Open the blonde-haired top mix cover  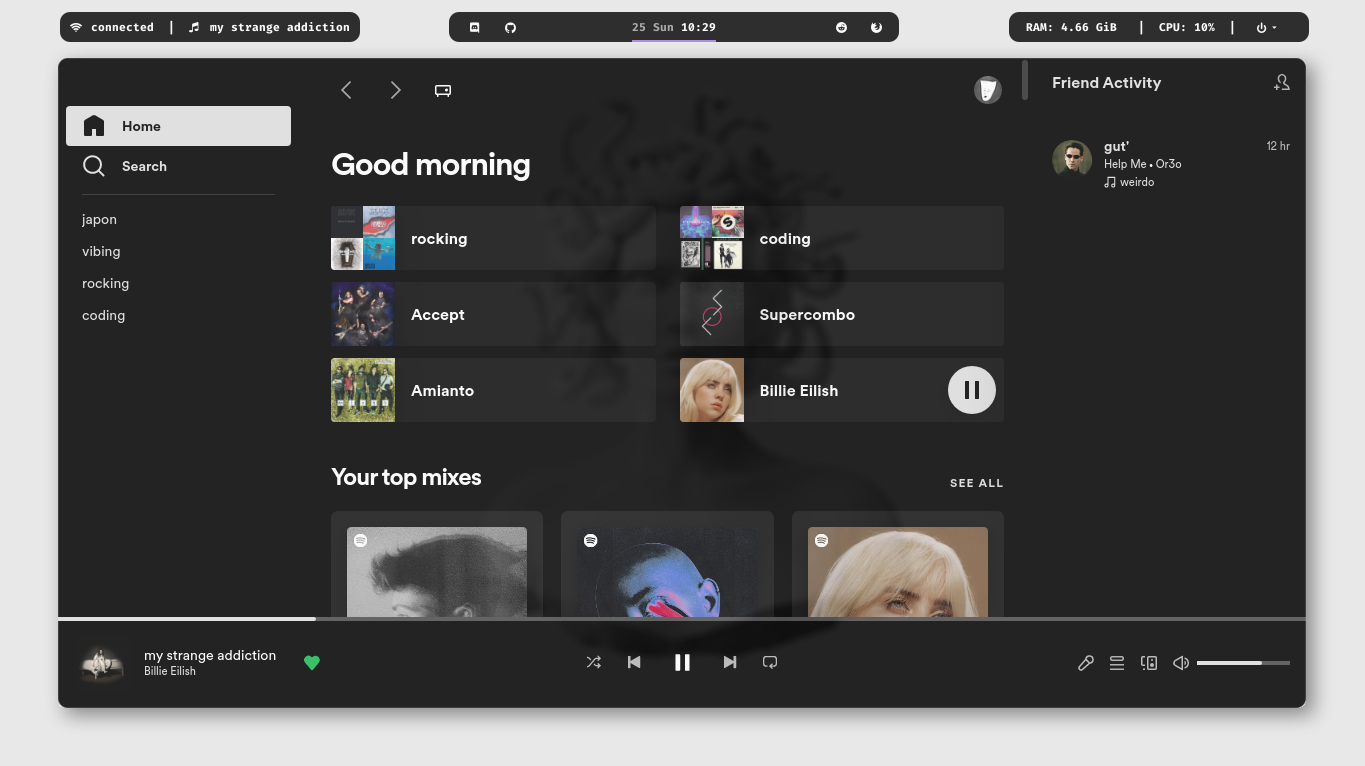point(898,572)
